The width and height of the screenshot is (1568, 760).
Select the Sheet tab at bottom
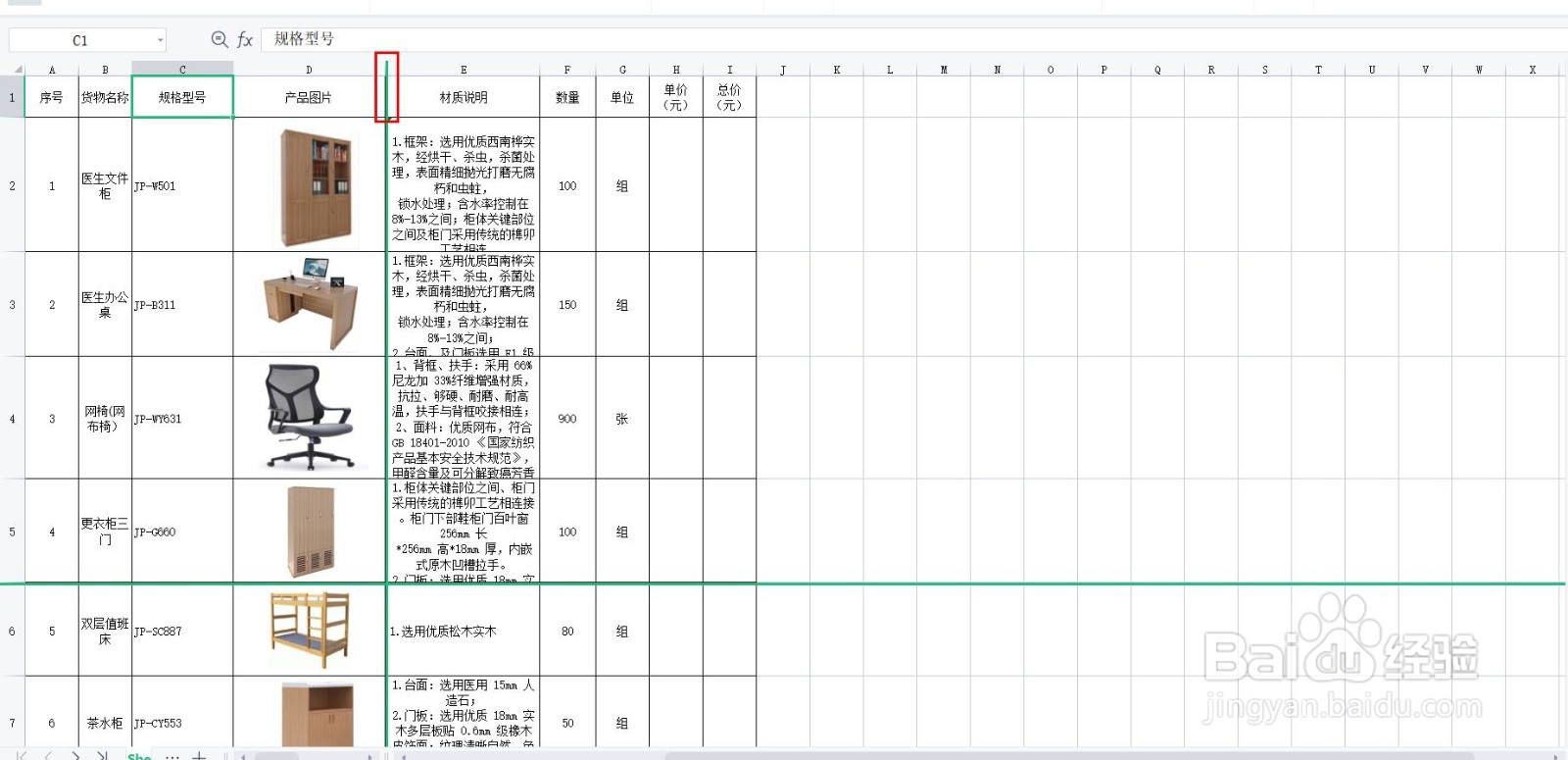pyautogui.click(x=139, y=755)
